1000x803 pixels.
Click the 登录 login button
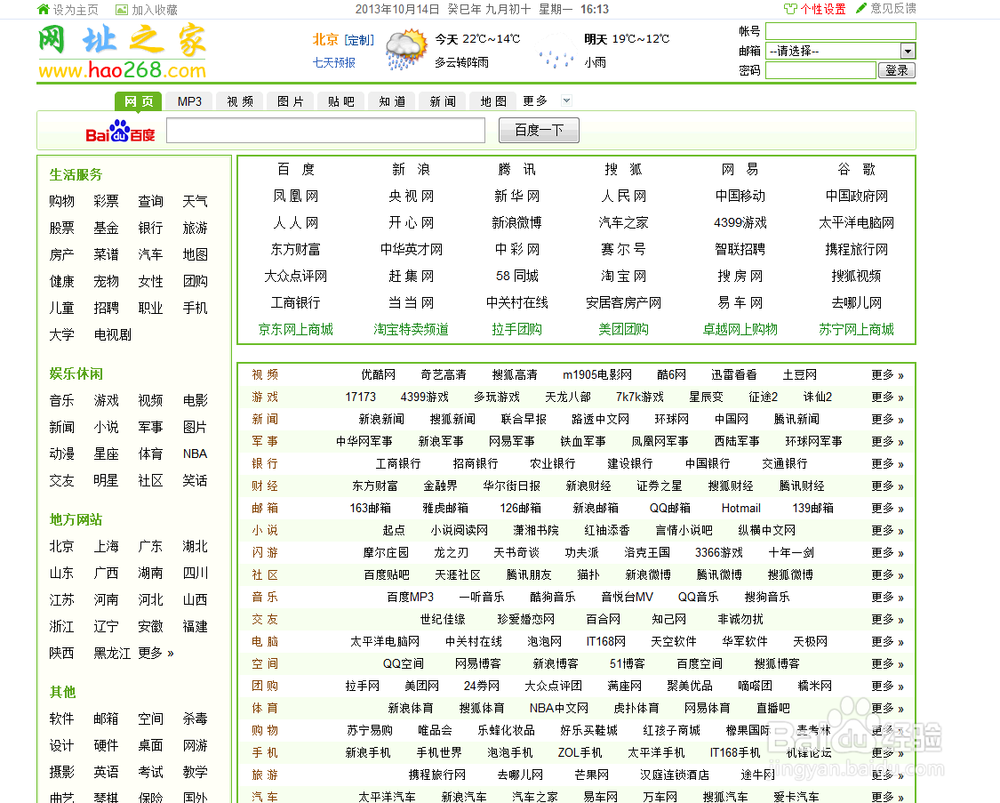click(895, 69)
